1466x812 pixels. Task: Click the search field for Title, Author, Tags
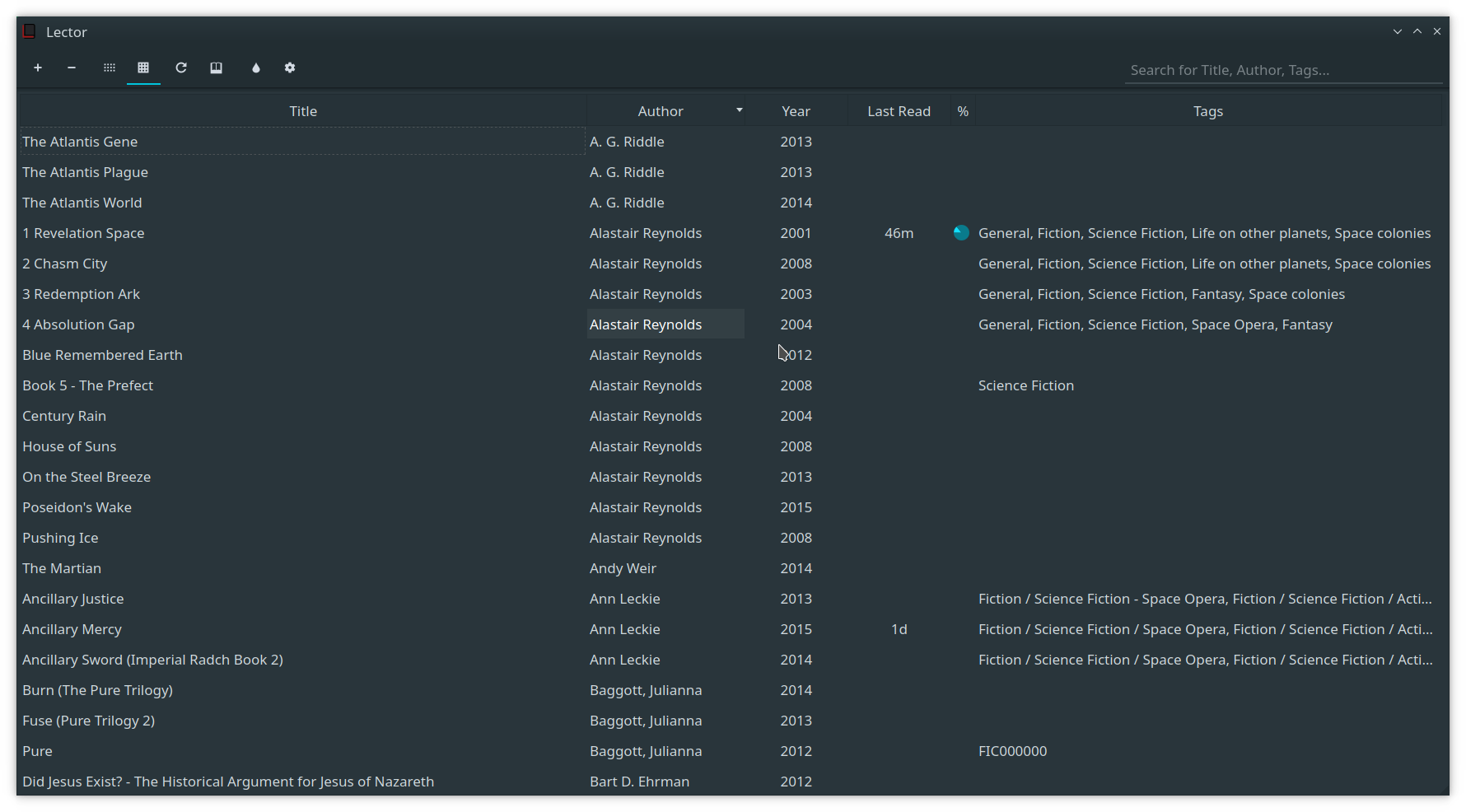point(1282,71)
